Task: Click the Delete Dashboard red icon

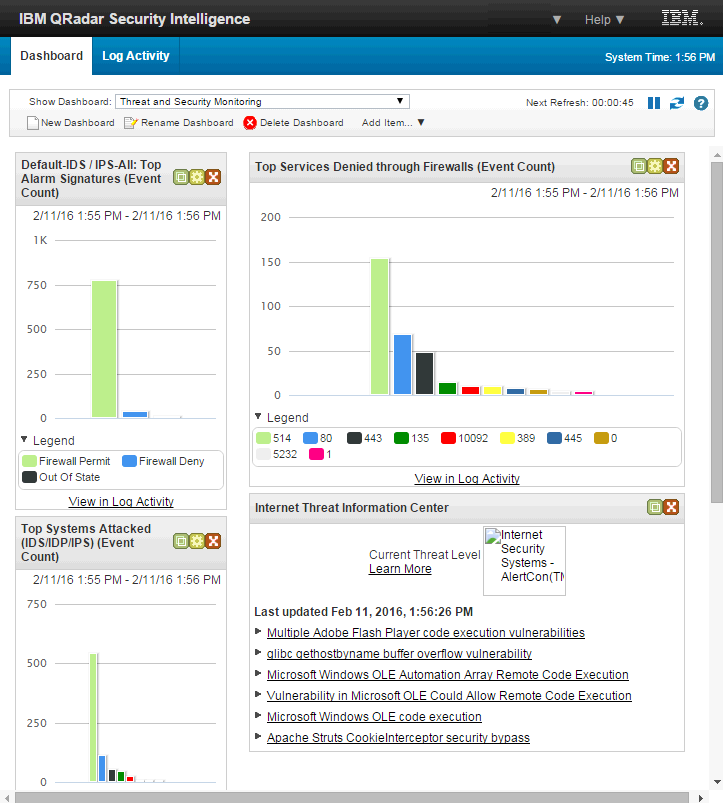Action: pos(250,123)
